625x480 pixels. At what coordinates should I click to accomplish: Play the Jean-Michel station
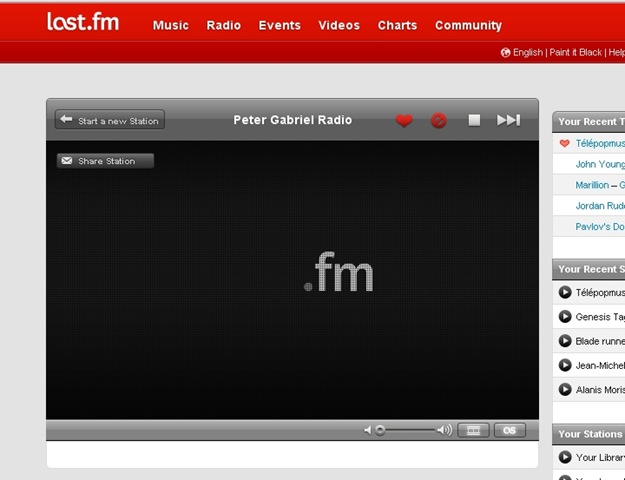pos(565,365)
